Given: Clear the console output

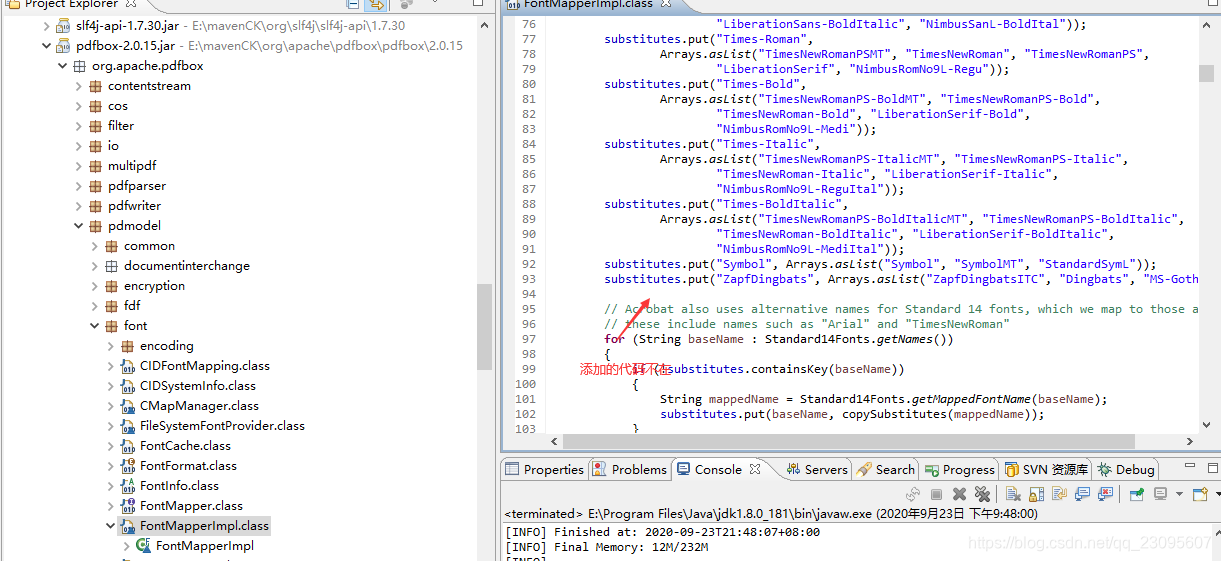Looking at the screenshot, I should (1013, 494).
